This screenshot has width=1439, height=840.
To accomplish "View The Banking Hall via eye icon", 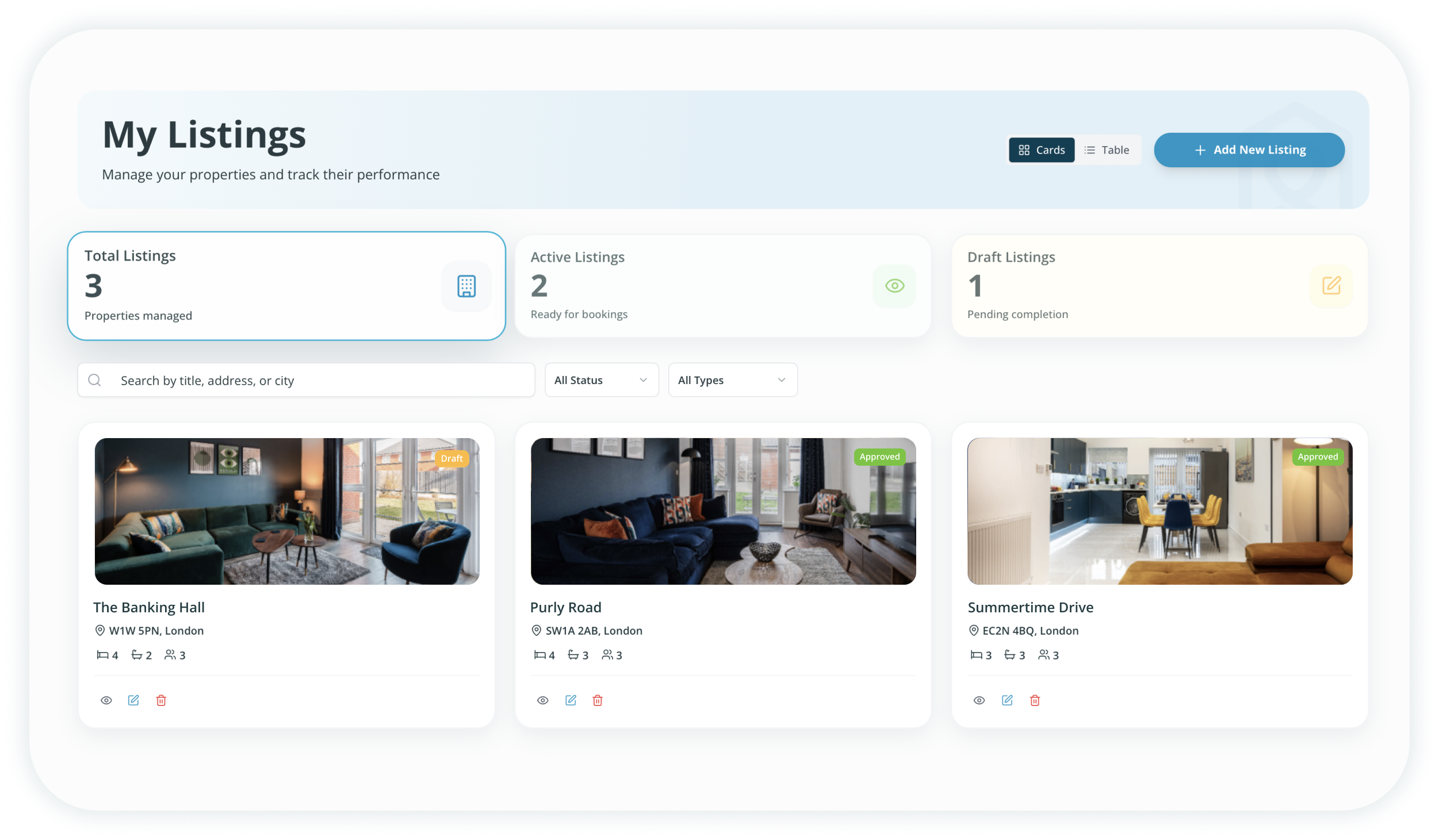I will [x=106, y=700].
